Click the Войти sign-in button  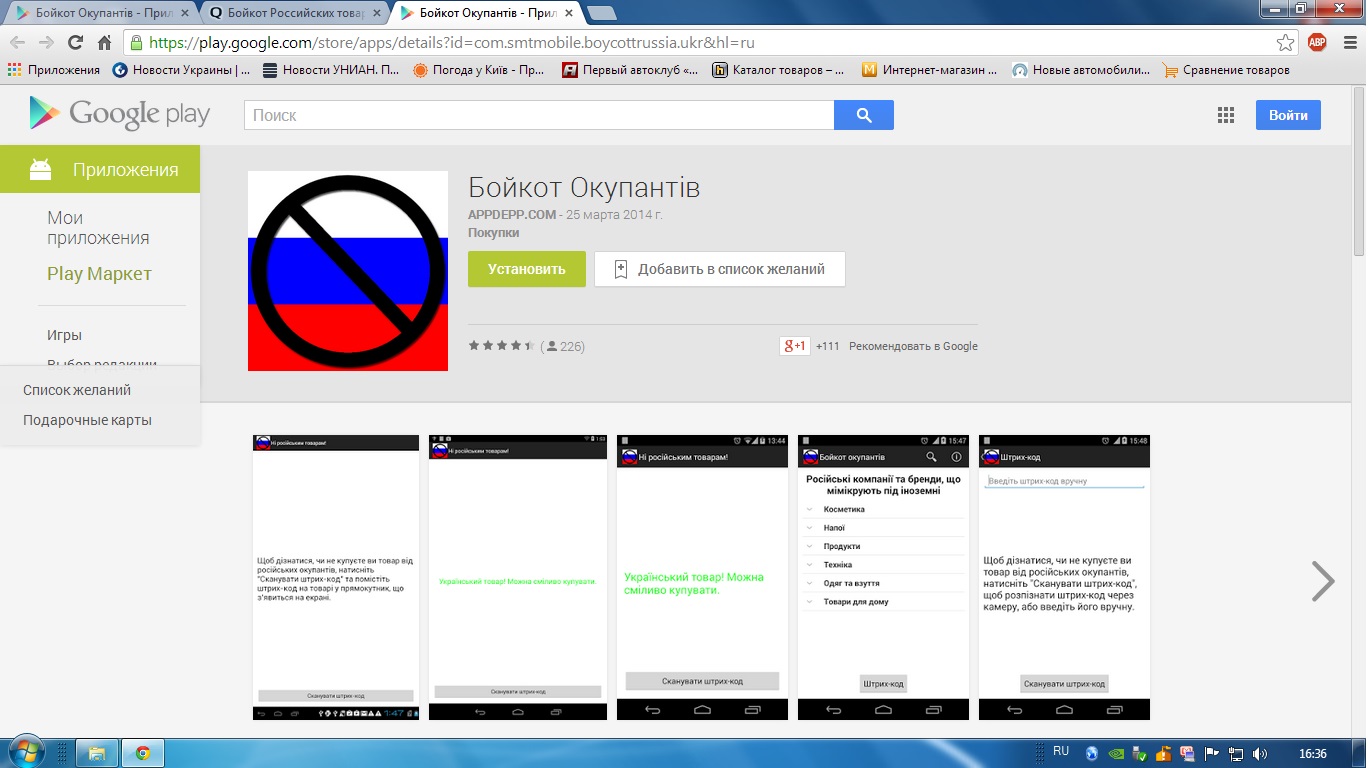[1288, 115]
